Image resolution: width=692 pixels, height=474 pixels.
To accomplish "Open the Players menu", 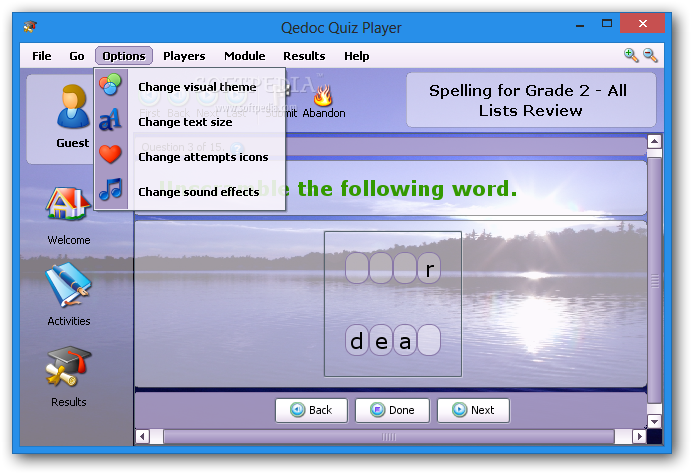I will (184, 56).
